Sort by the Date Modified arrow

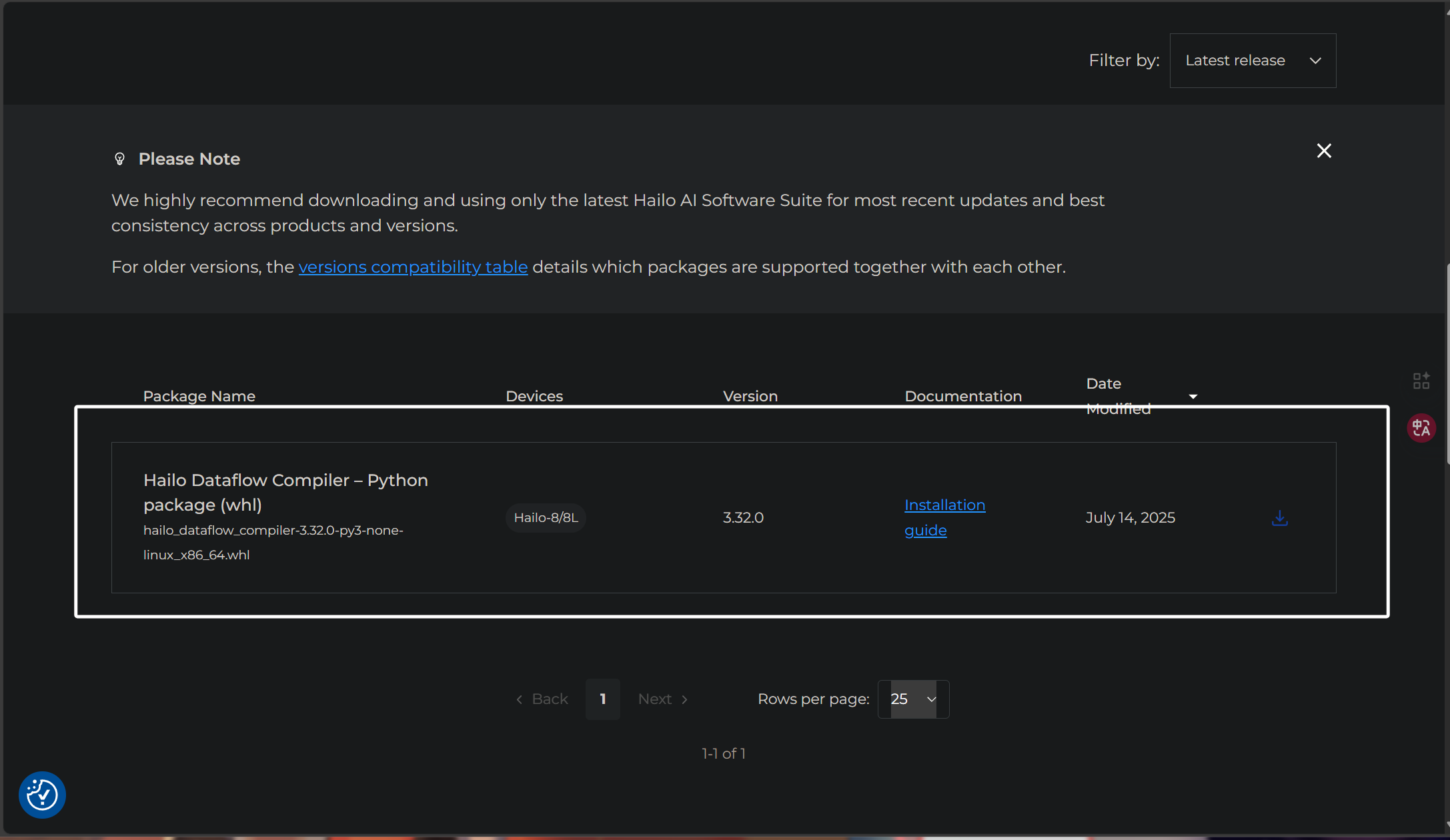pos(1193,397)
